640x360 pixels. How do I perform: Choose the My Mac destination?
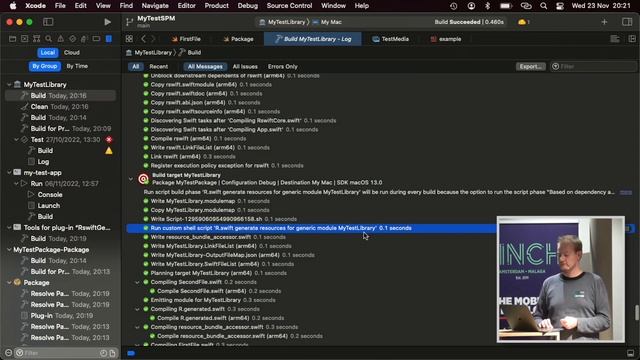(x=327, y=22)
